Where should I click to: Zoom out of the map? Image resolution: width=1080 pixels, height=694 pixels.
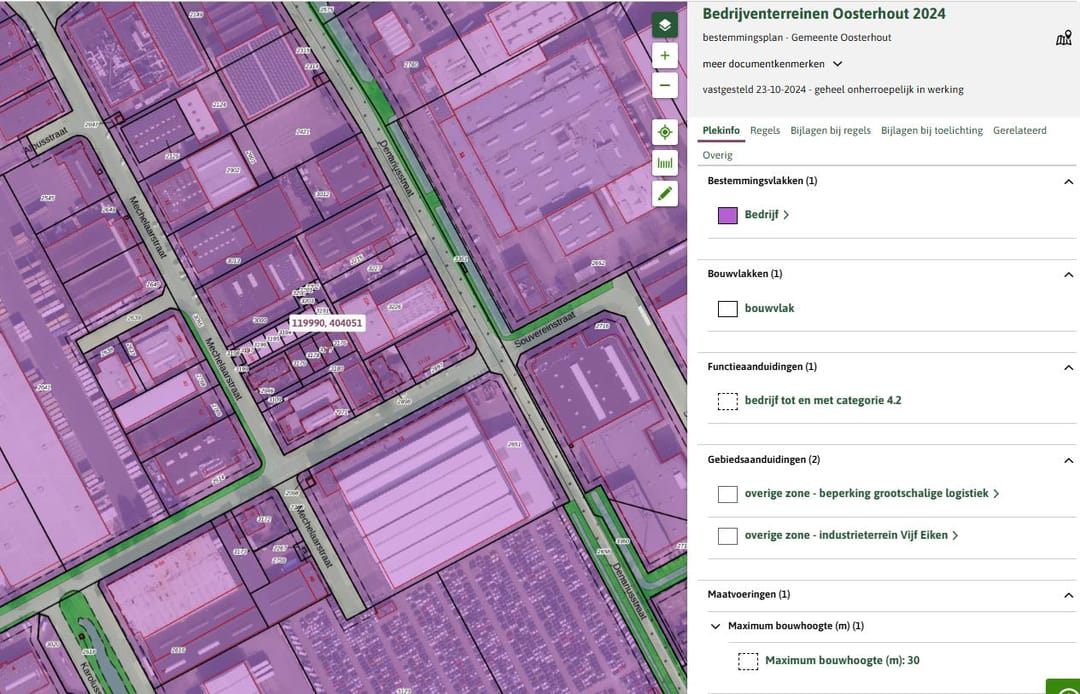pos(665,85)
